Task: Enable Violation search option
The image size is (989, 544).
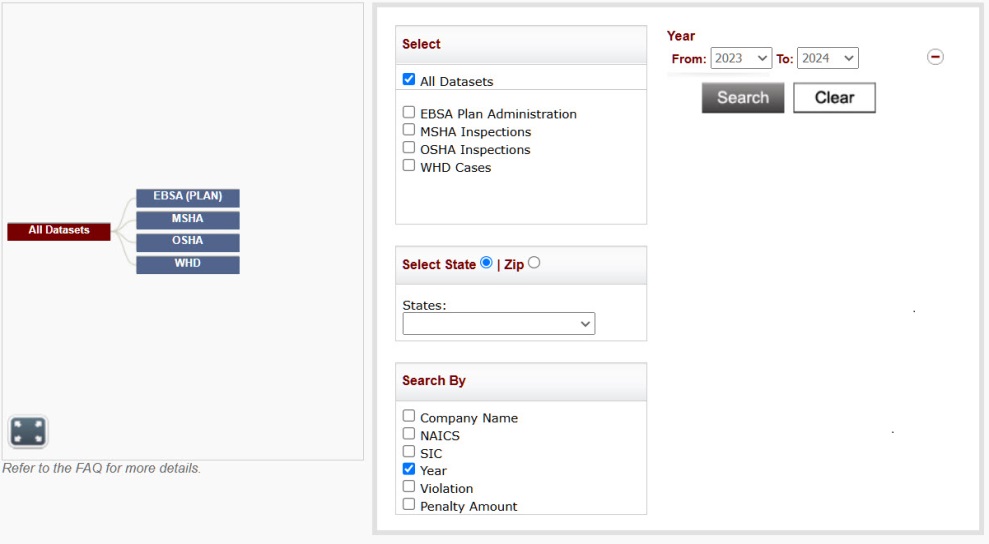Action: pyautogui.click(x=409, y=487)
